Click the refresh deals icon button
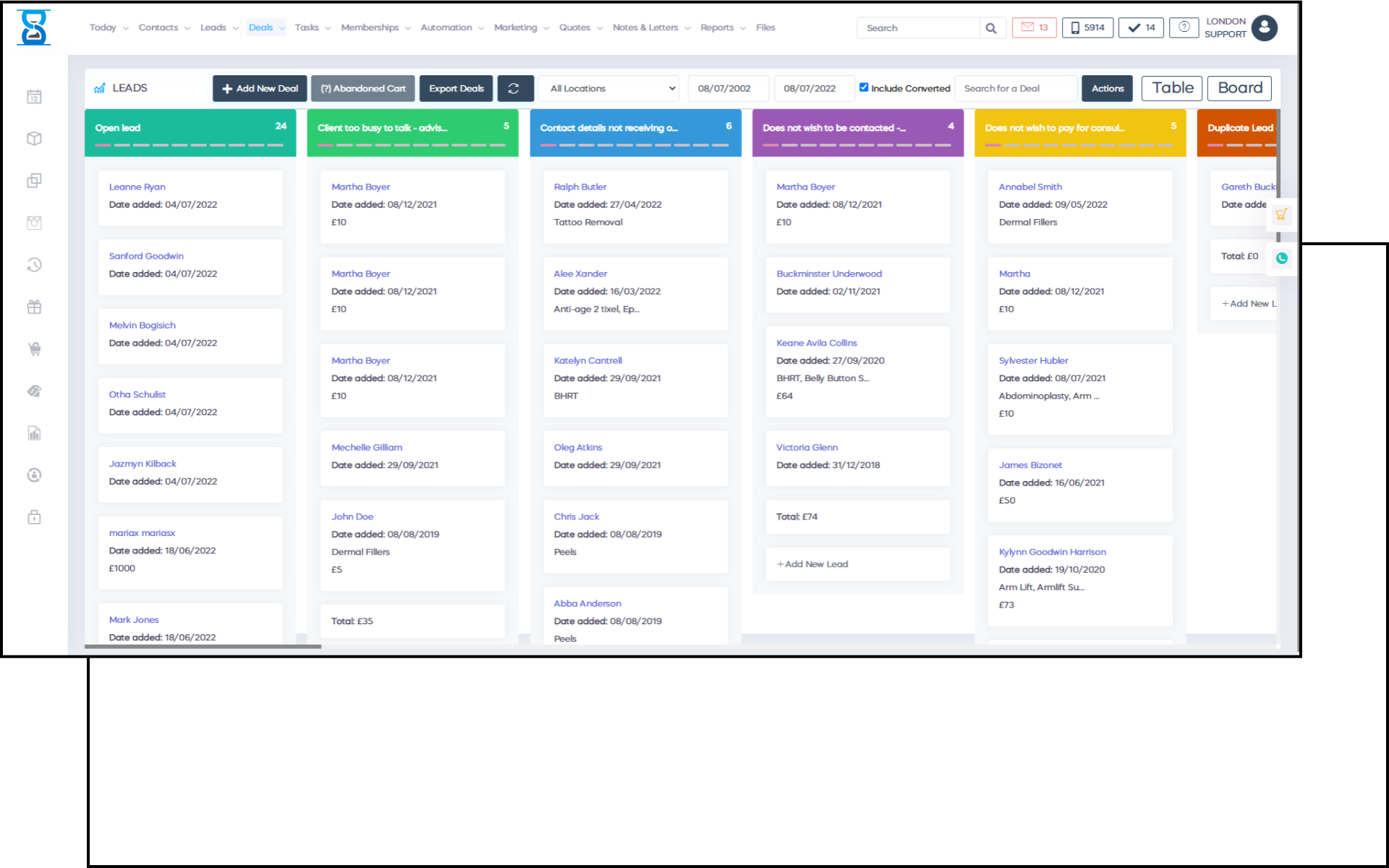Screen dimensions: 1389x868 point(514,88)
